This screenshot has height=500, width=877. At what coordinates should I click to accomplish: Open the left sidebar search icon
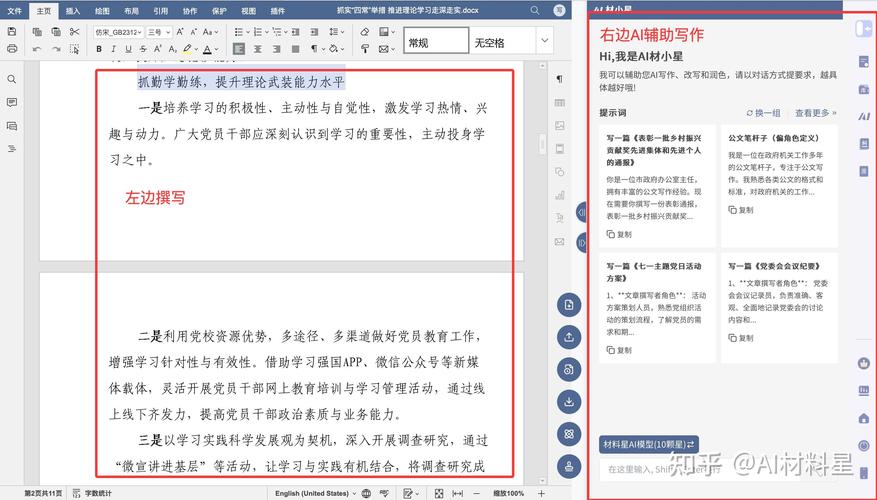coord(12,79)
